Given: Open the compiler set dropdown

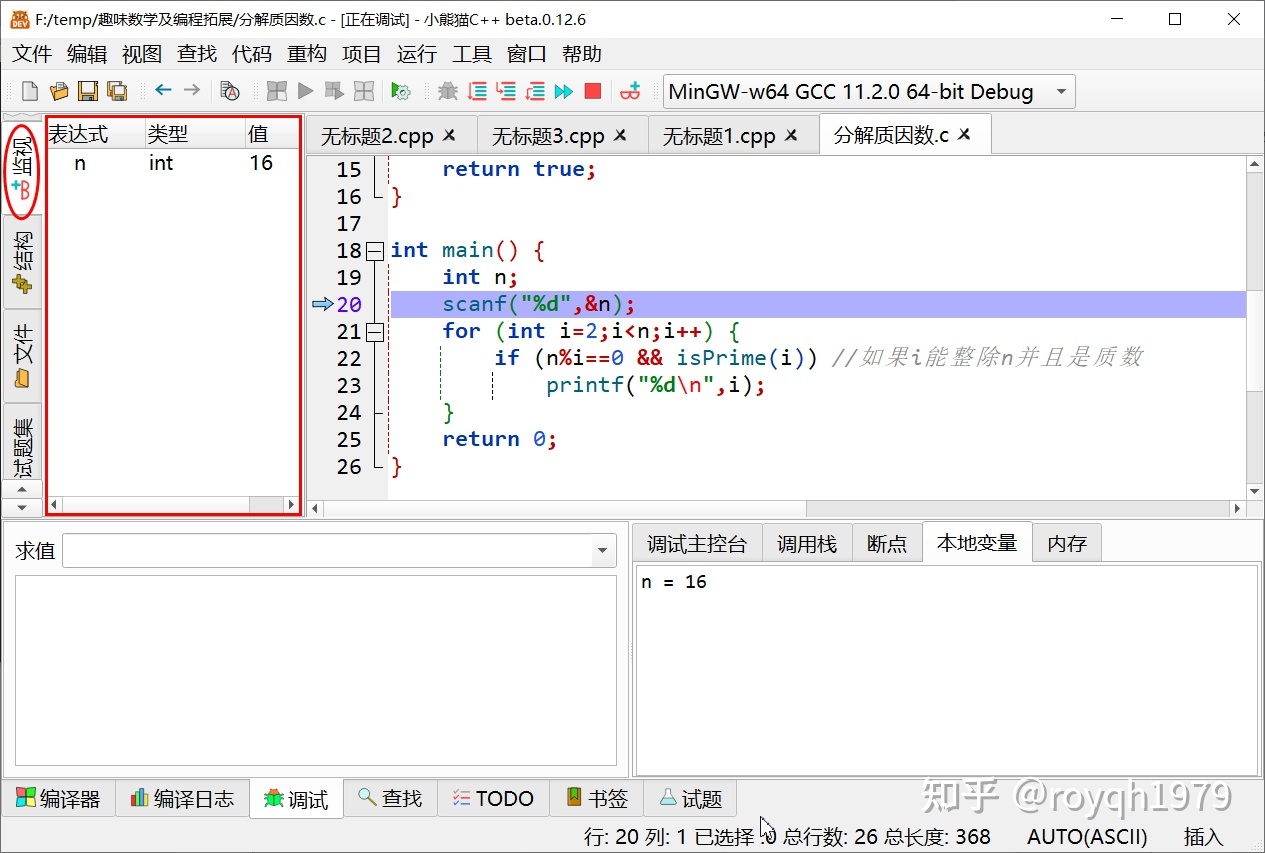Looking at the screenshot, I should (869, 92).
